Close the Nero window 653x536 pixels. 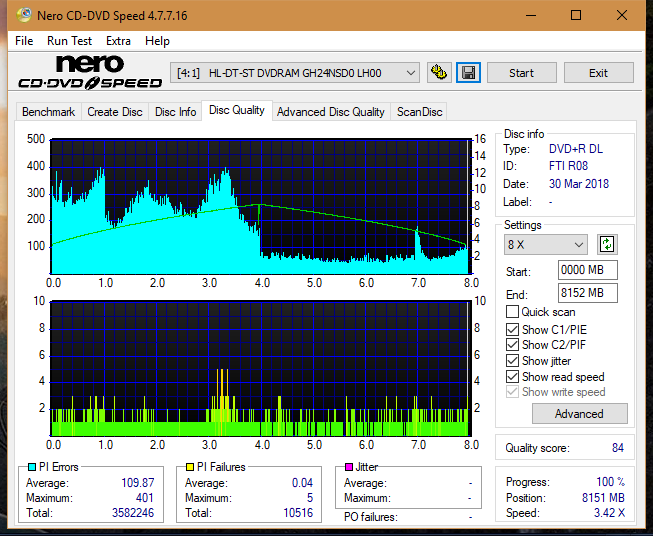tap(622, 15)
